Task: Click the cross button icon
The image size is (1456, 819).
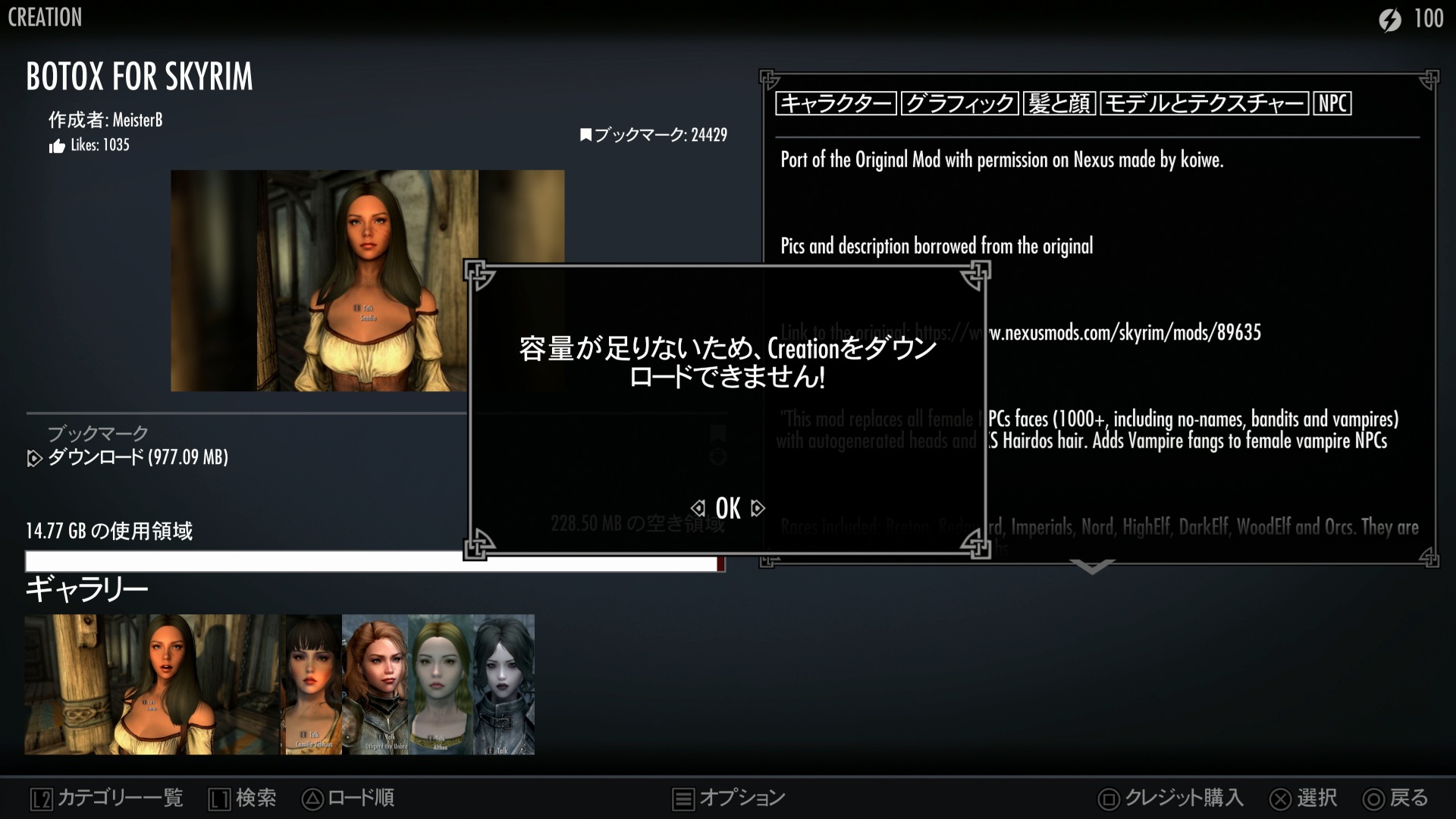Action: 1281,799
